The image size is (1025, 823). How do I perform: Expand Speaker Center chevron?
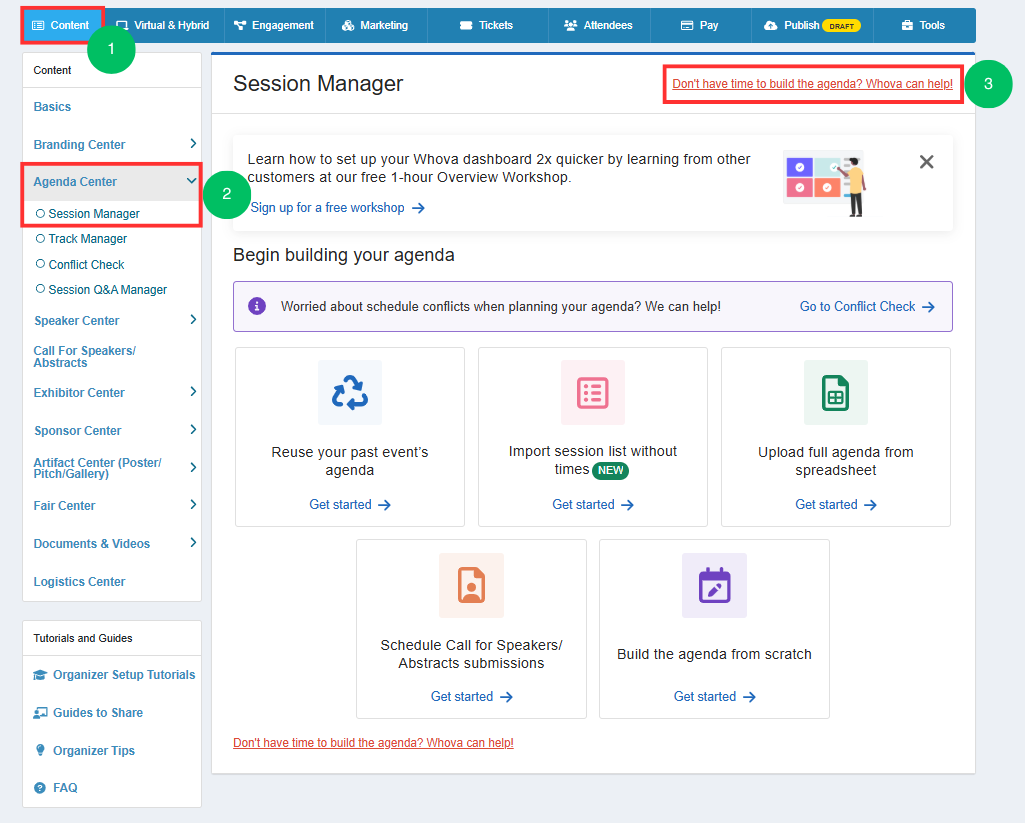pos(193,320)
